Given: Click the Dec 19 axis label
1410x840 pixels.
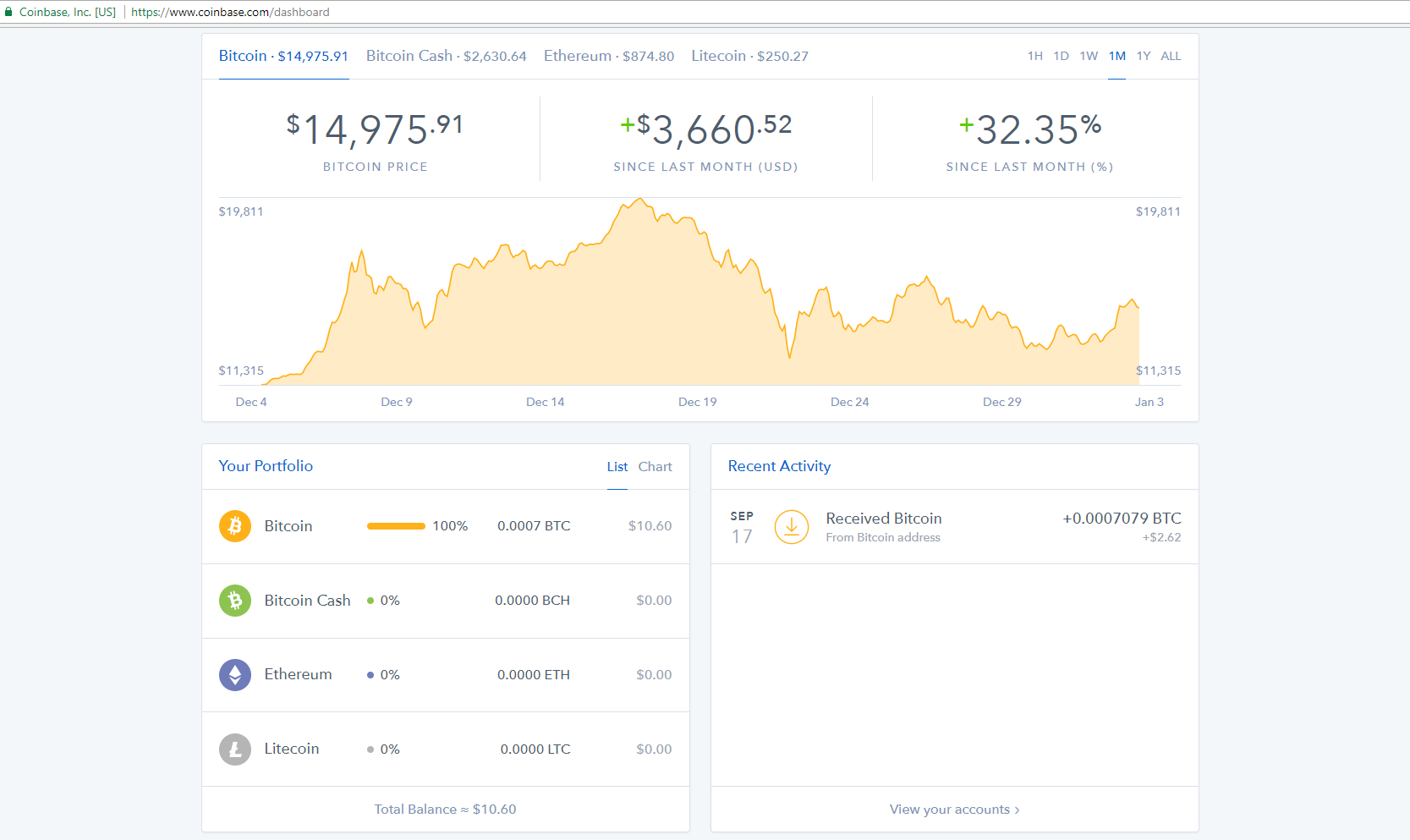Looking at the screenshot, I should click(x=698, y=402).
